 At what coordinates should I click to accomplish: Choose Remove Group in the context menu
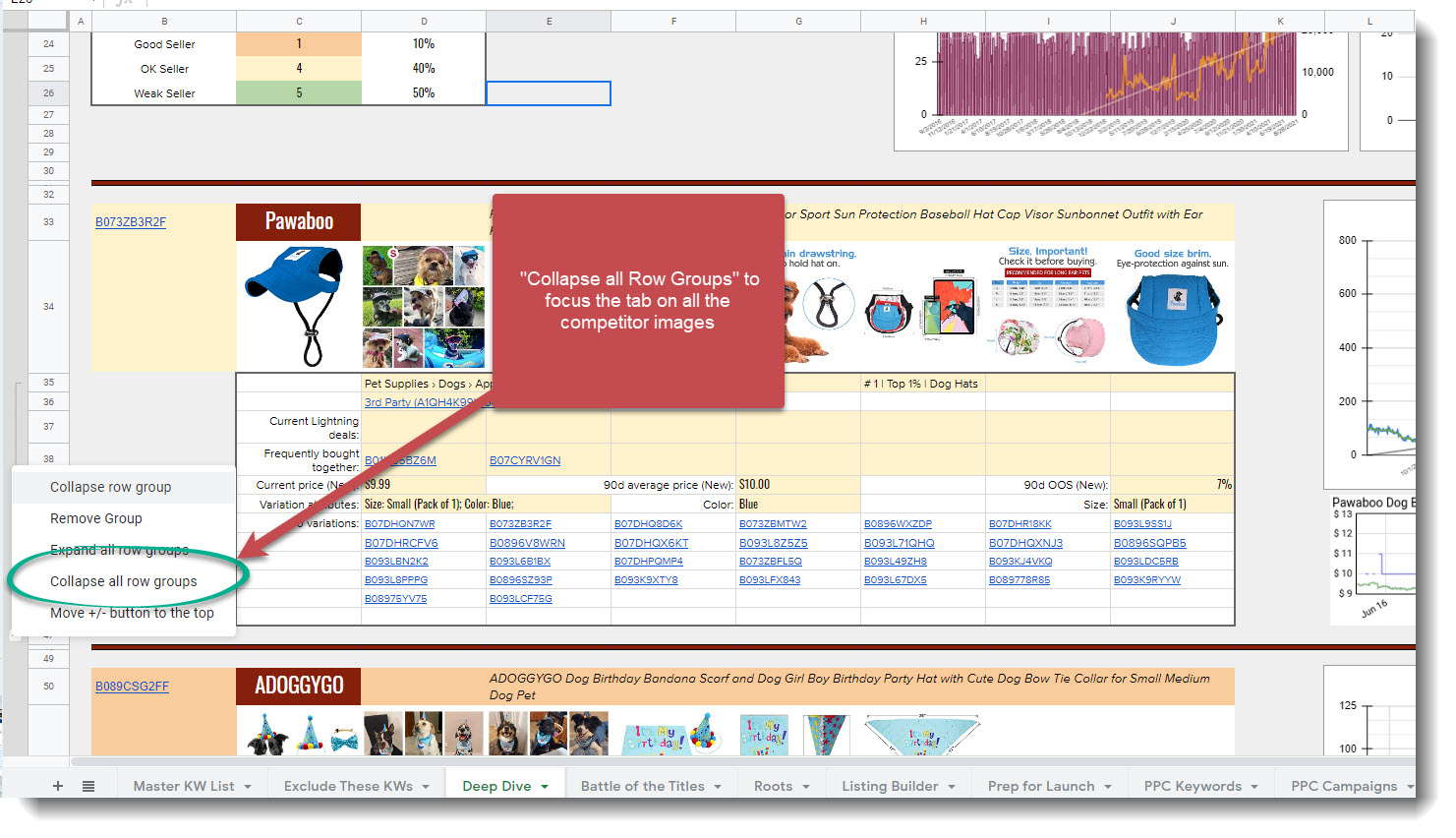tap(124, 518)
